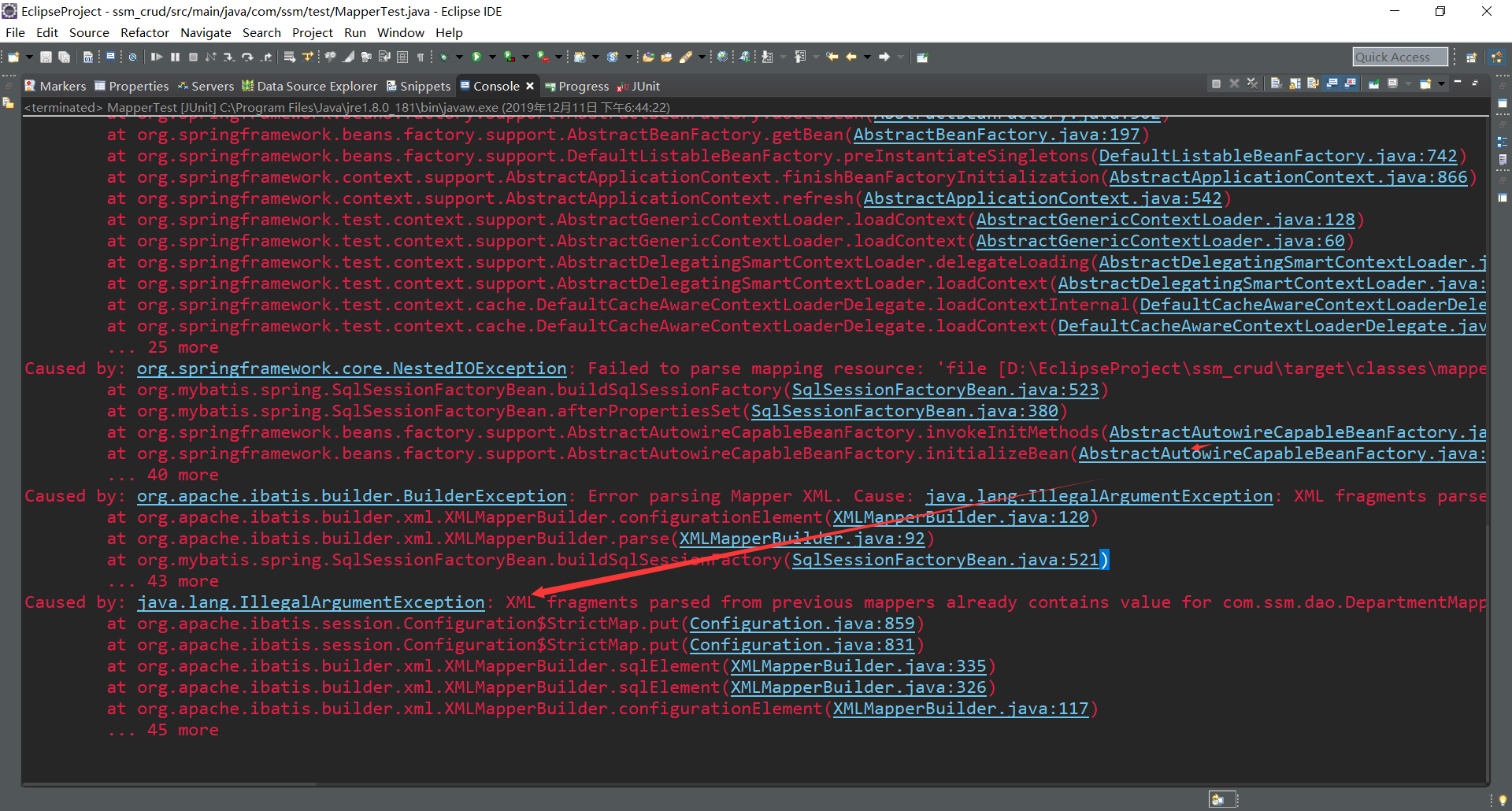1512x811 pixels.
Task: Open the Next Annotation dropdown arrow
Action: tap(783, 57)
